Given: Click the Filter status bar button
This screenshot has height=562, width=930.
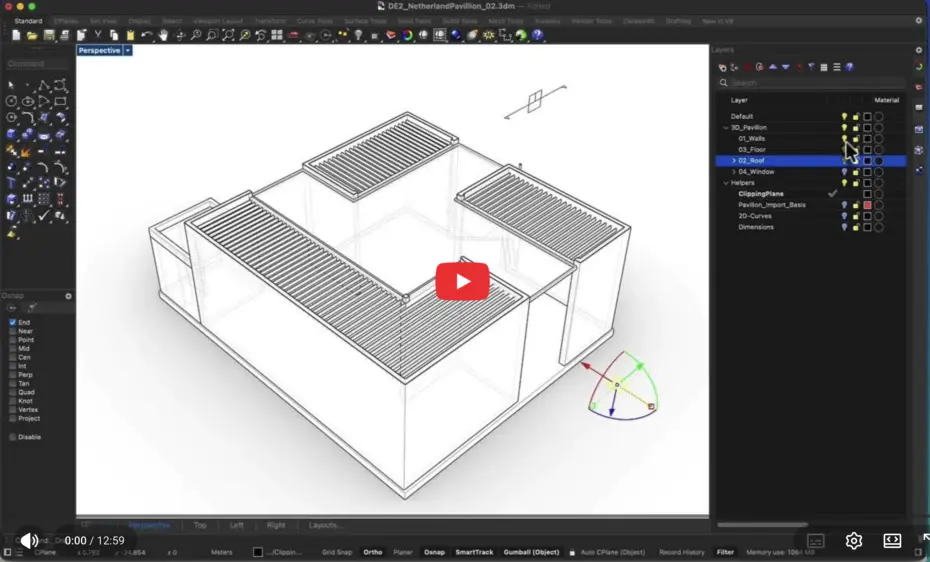Looking at the screenshot, I should coord(725,552).
